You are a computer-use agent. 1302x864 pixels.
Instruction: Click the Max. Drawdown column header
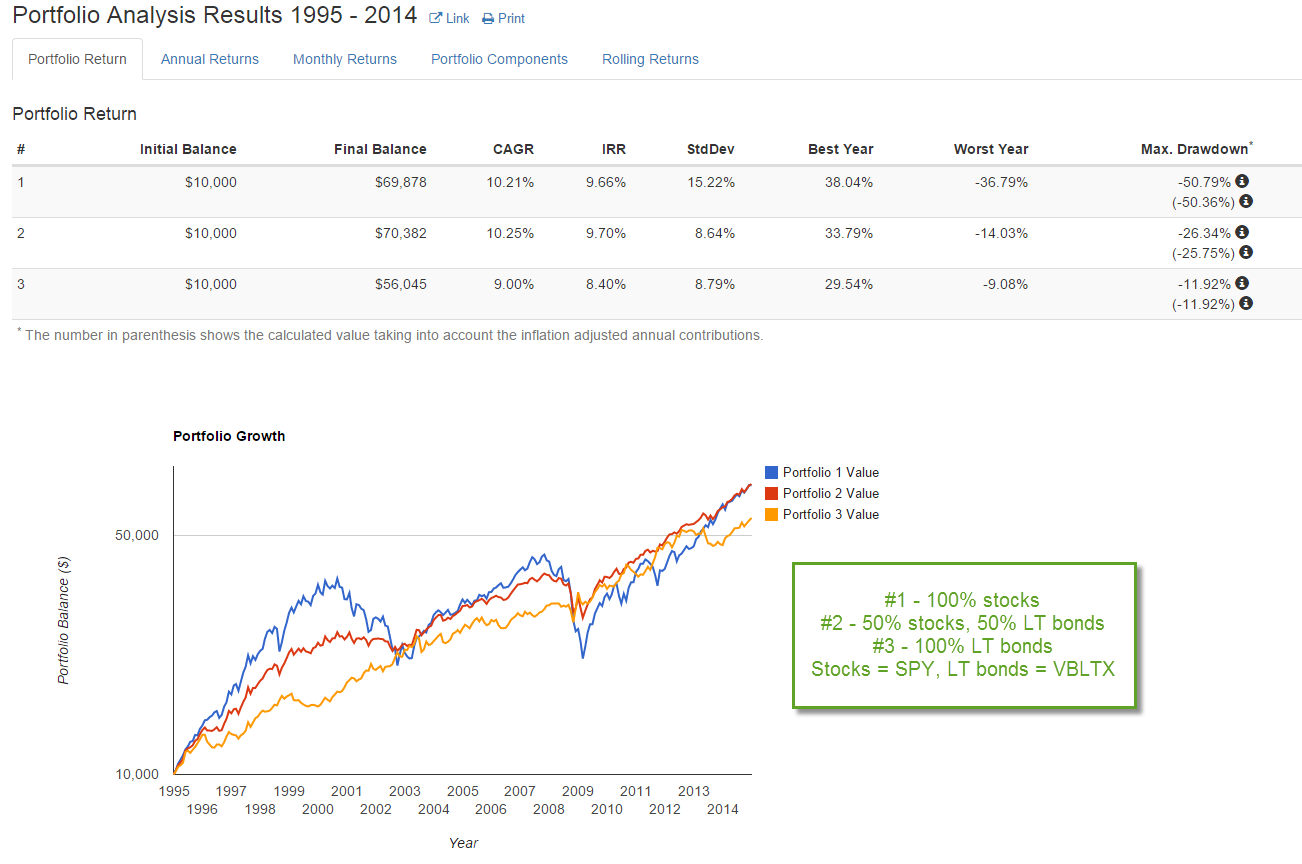pyautogui.click(x=1195, y=149)
